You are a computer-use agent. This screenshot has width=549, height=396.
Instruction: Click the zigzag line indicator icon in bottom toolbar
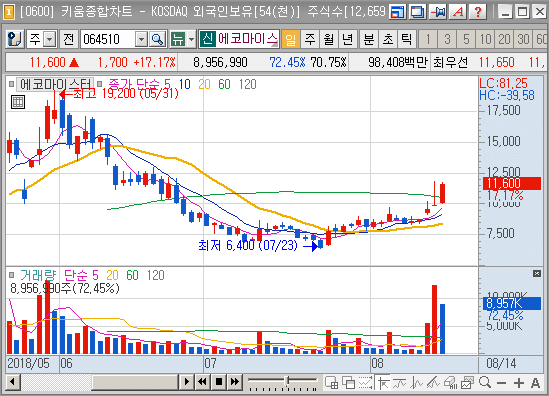click(416, 383)
